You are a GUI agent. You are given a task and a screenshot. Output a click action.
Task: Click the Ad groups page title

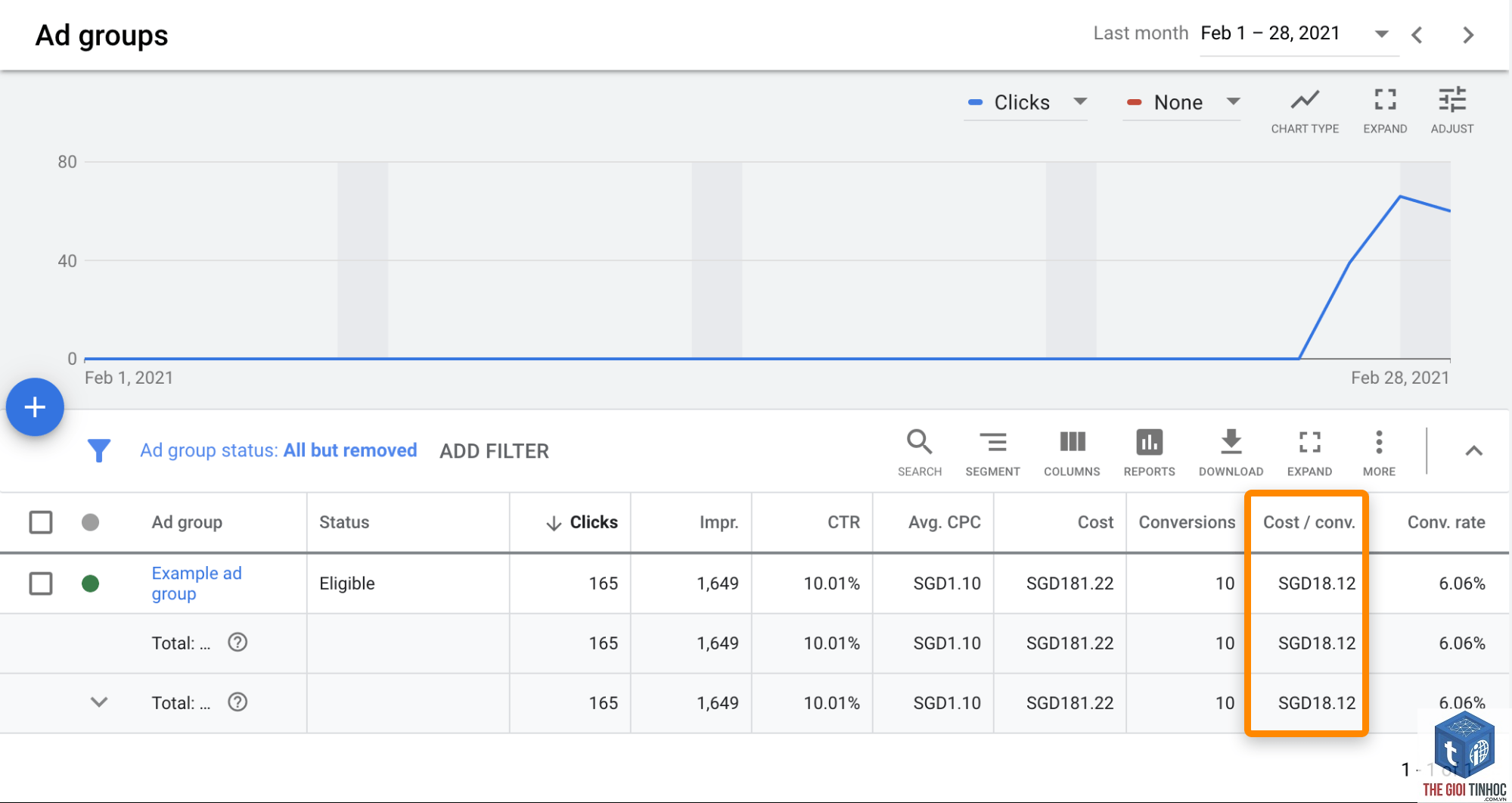tap(101, 36)
